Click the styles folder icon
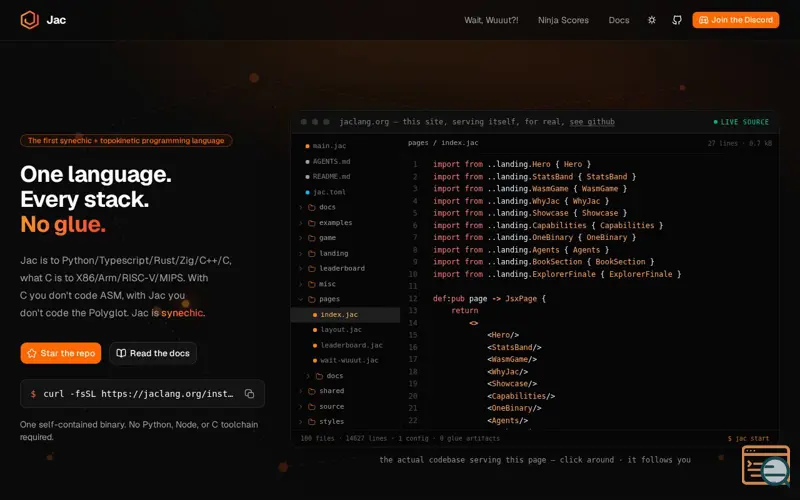Image resolution: width=800 pixels, height=500 pixels. coord(312,422)
